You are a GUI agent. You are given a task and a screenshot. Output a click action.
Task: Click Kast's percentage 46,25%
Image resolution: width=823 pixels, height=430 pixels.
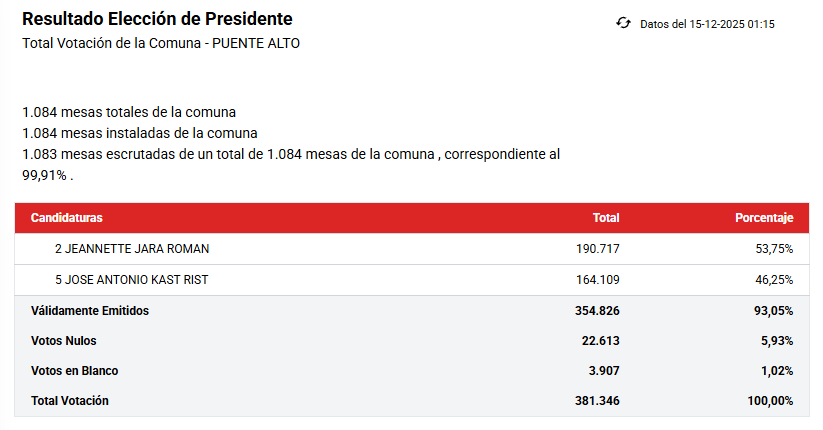point(774,280)
